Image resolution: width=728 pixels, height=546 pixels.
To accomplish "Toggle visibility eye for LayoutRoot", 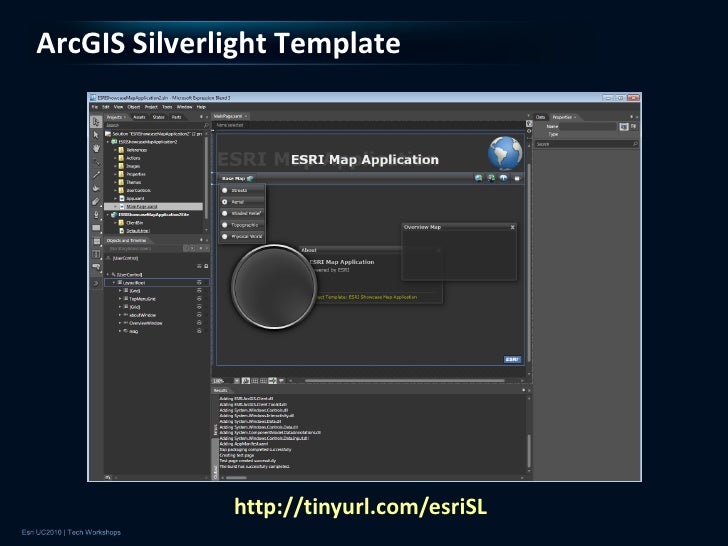I will click(x=199, y=282).
